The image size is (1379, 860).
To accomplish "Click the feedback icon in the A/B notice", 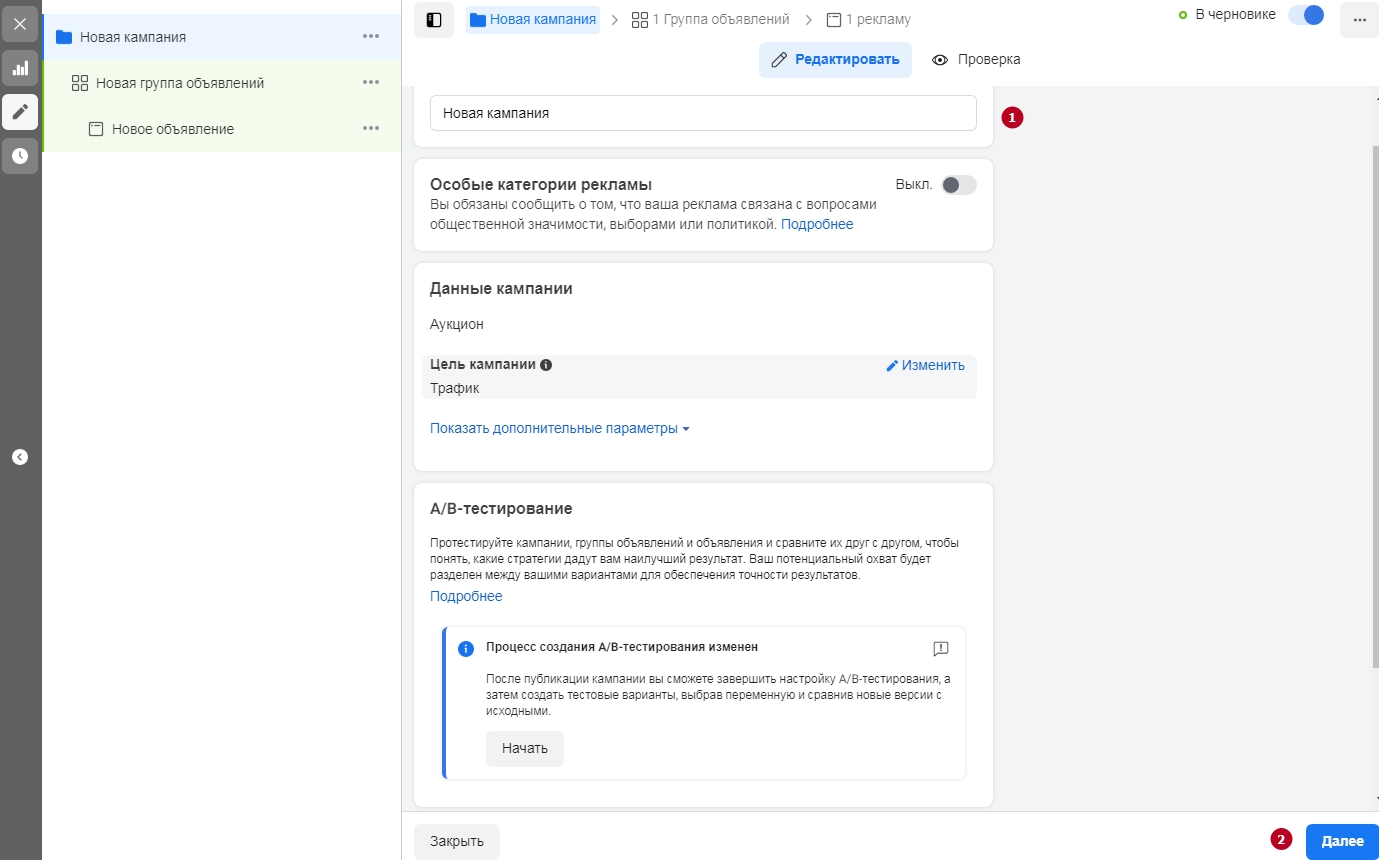I will (941, 649).
